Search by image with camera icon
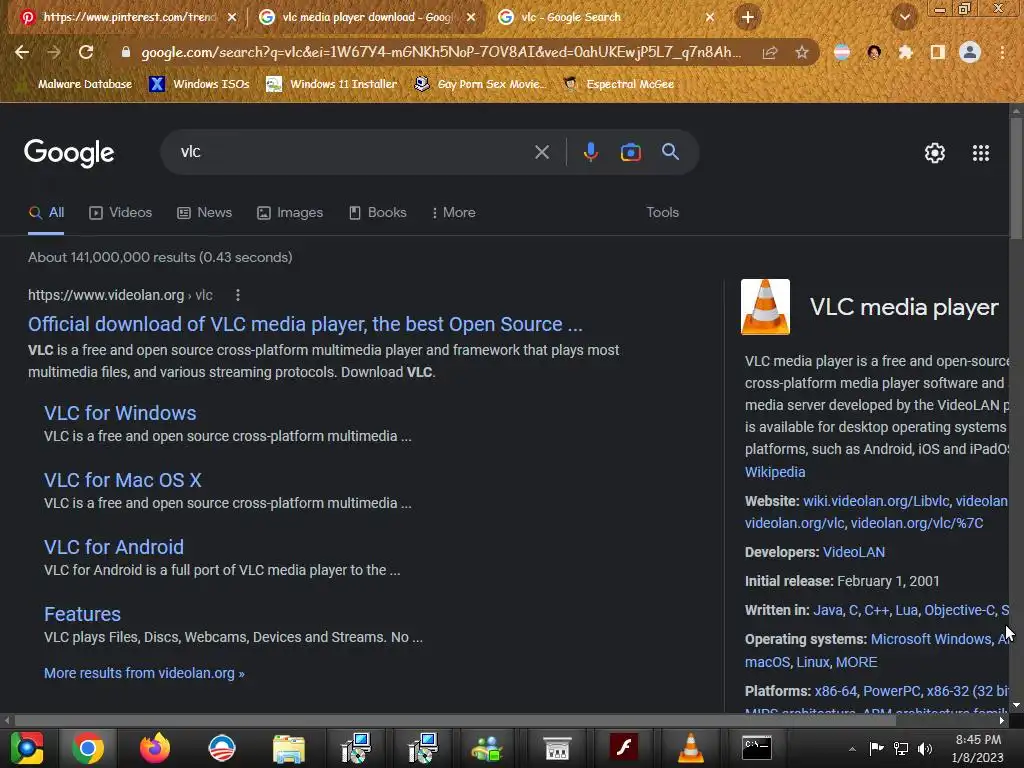1024x768 pixels. tap(630, 152)
